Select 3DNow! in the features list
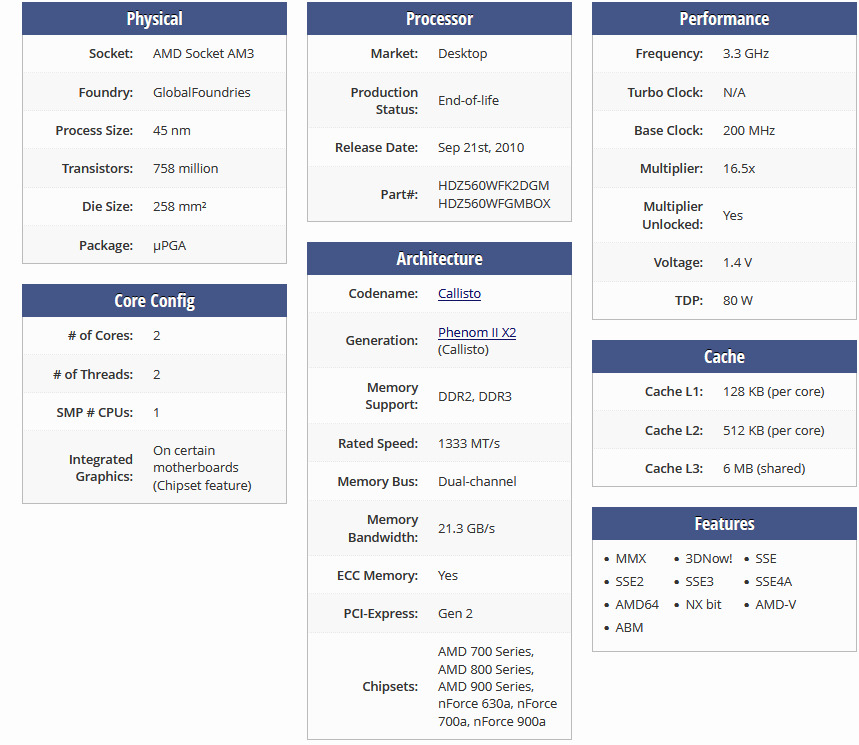859x745 pixels. 708,558
